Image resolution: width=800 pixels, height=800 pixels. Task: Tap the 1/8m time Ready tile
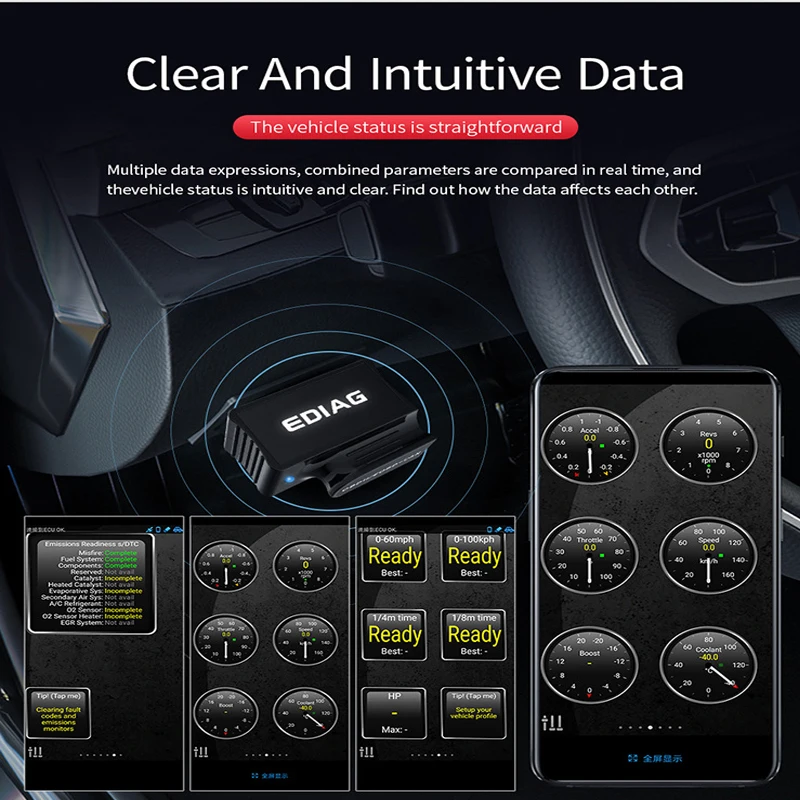tap(474, 635)
